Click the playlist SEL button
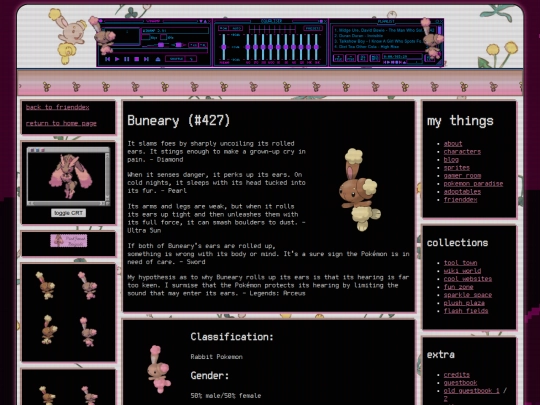Viewport: 540px width, 405px height. tap(363, 58)
